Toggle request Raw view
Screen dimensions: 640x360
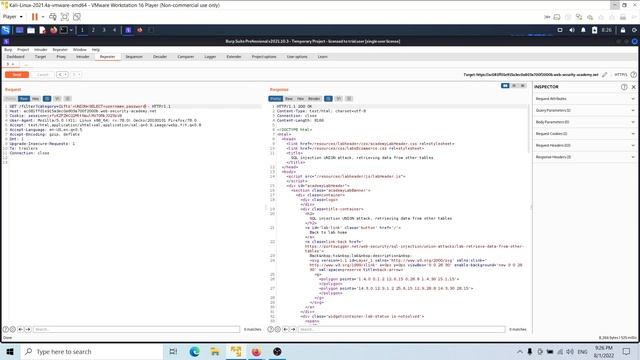click(24, 99)
